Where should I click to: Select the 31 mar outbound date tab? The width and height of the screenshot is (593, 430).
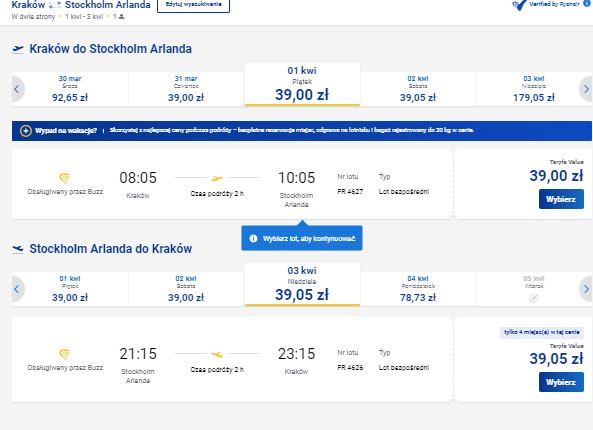click(x=186, y=89)
